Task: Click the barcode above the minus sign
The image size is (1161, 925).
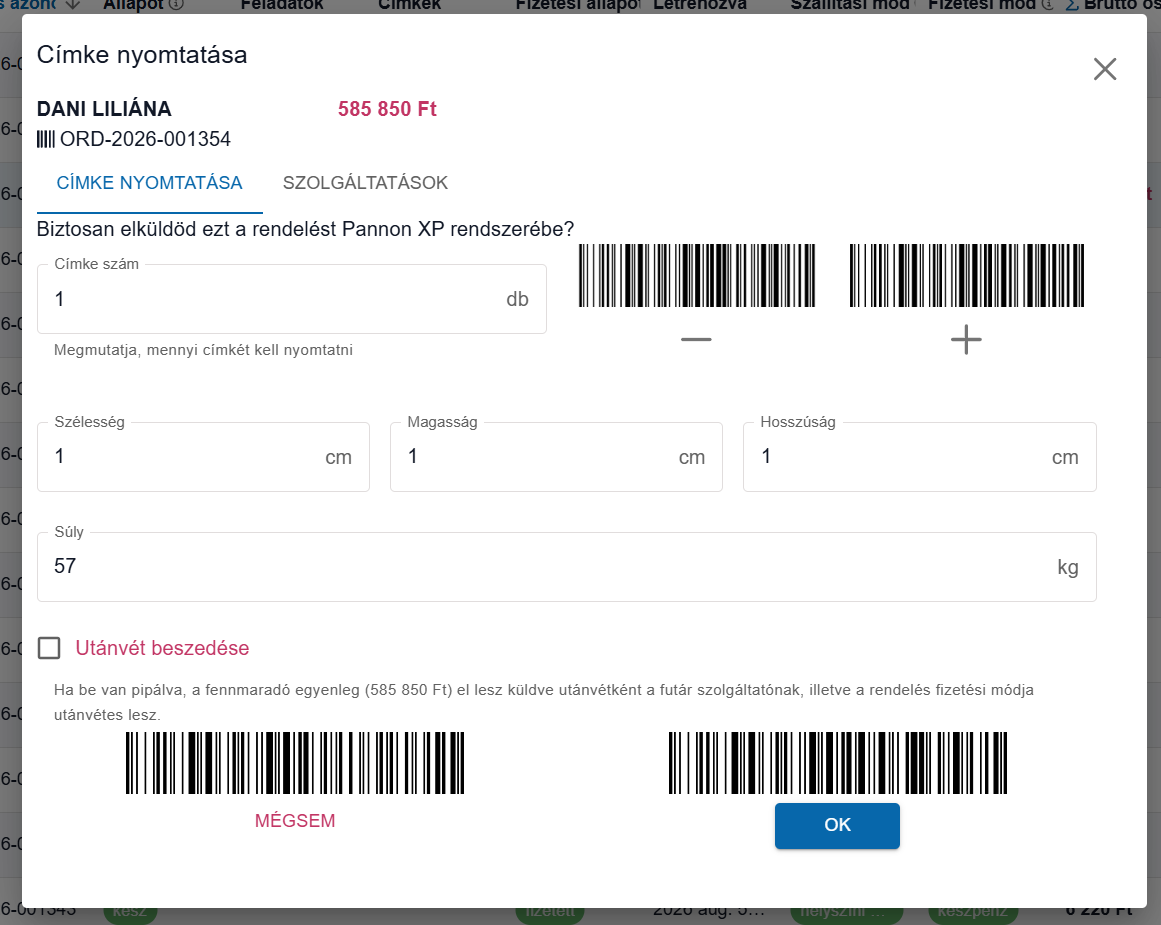Action: pyautogui.click(x=697, y=276)
